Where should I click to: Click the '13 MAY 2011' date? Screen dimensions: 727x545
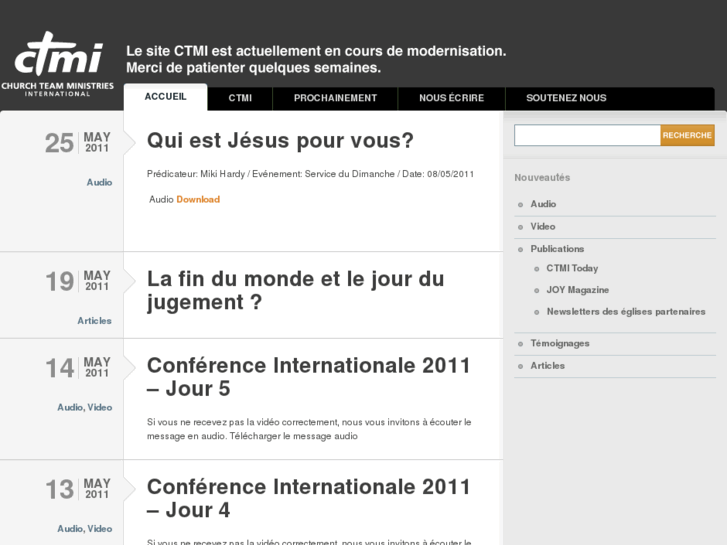(x=77, y=489)
